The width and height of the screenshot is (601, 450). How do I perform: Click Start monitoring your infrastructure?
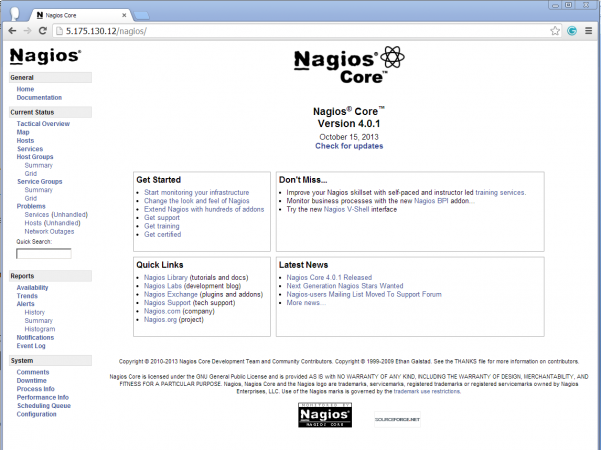tap(197, 192)
